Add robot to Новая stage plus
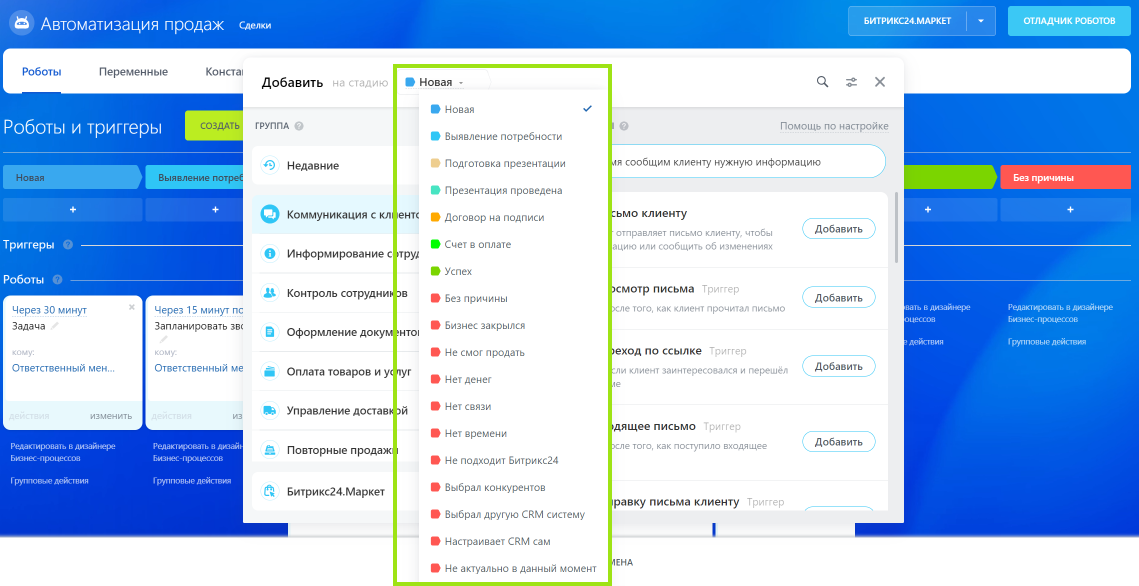This screenshot has height=586, width=1139. click(73, 209)
